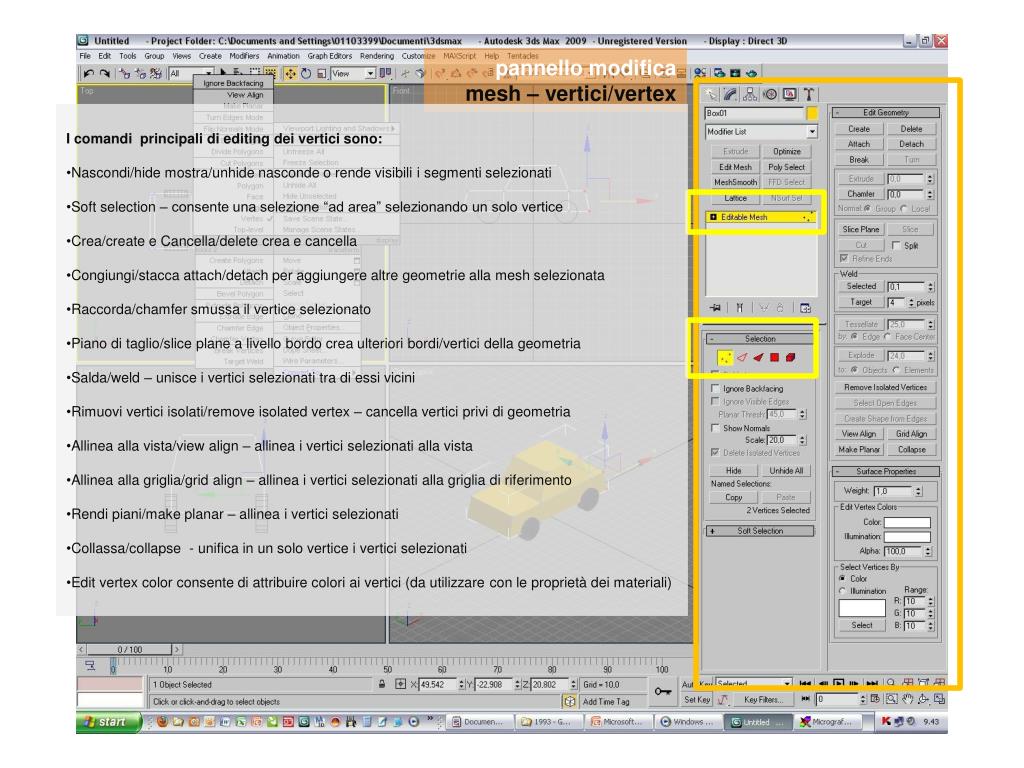
Task: Enable Show Normals checkbox
Action: [x=715, y=428]
